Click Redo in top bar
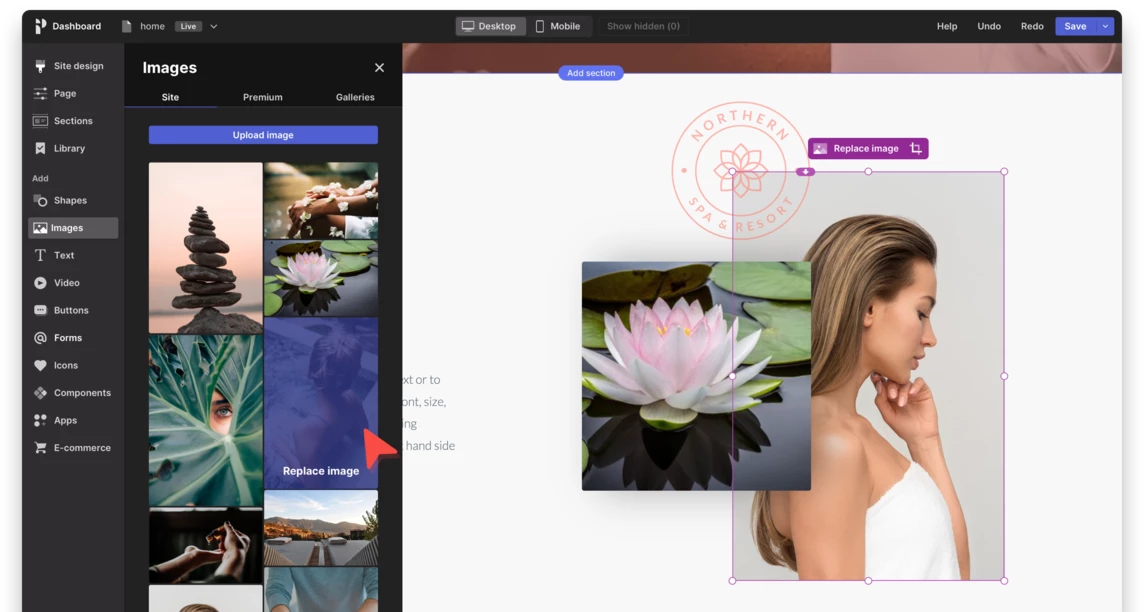Screen dimensions: 1144x612 [x=1032, y=26]
